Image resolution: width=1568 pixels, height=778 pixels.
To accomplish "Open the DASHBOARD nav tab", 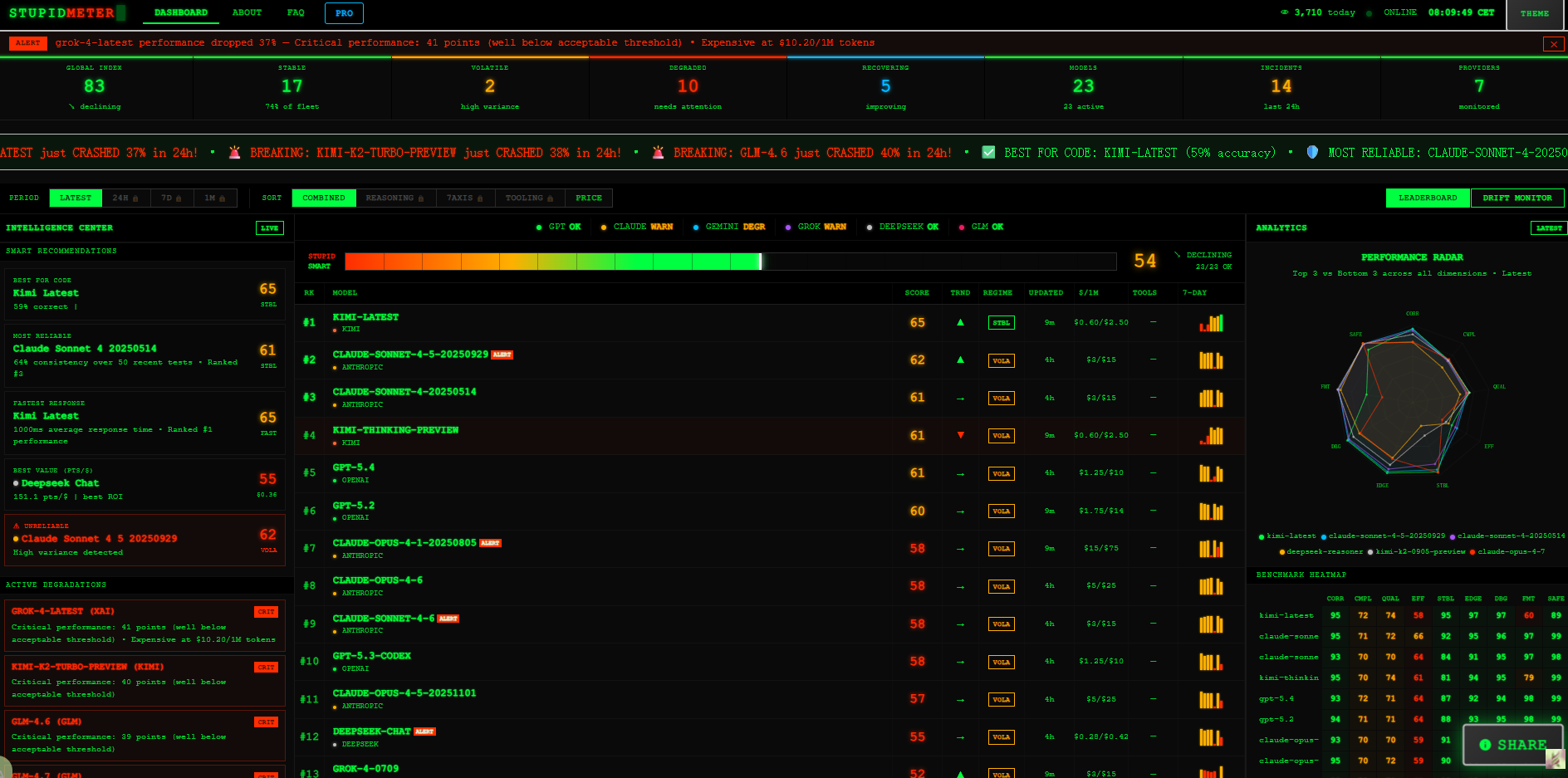I will point(181,12).
